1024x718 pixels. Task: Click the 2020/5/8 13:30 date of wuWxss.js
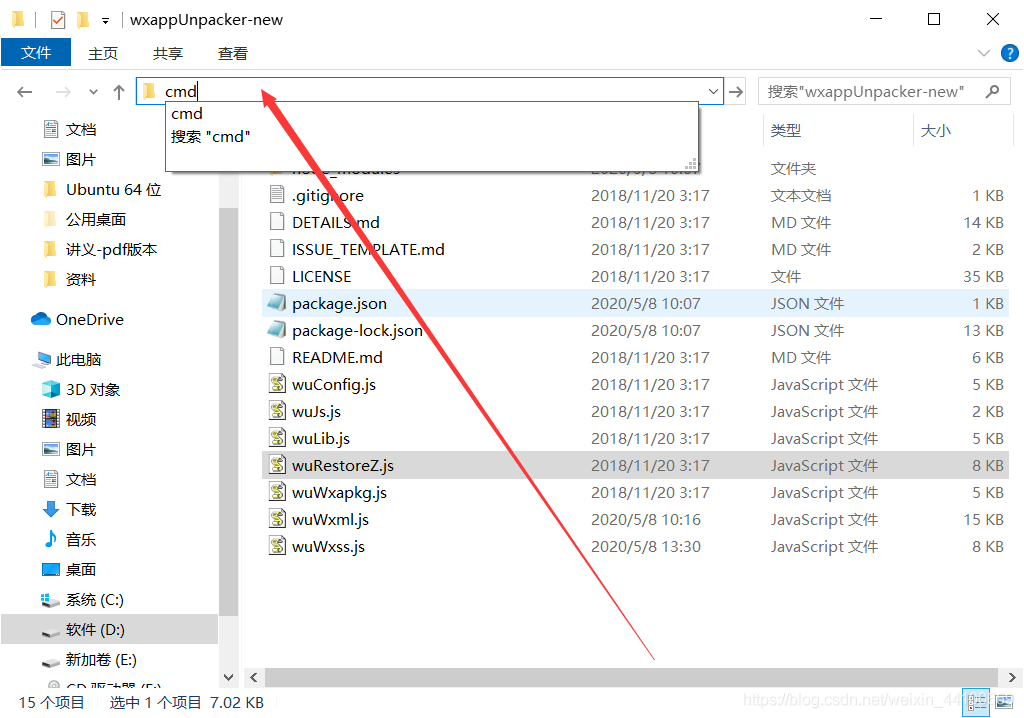[646, 546]
